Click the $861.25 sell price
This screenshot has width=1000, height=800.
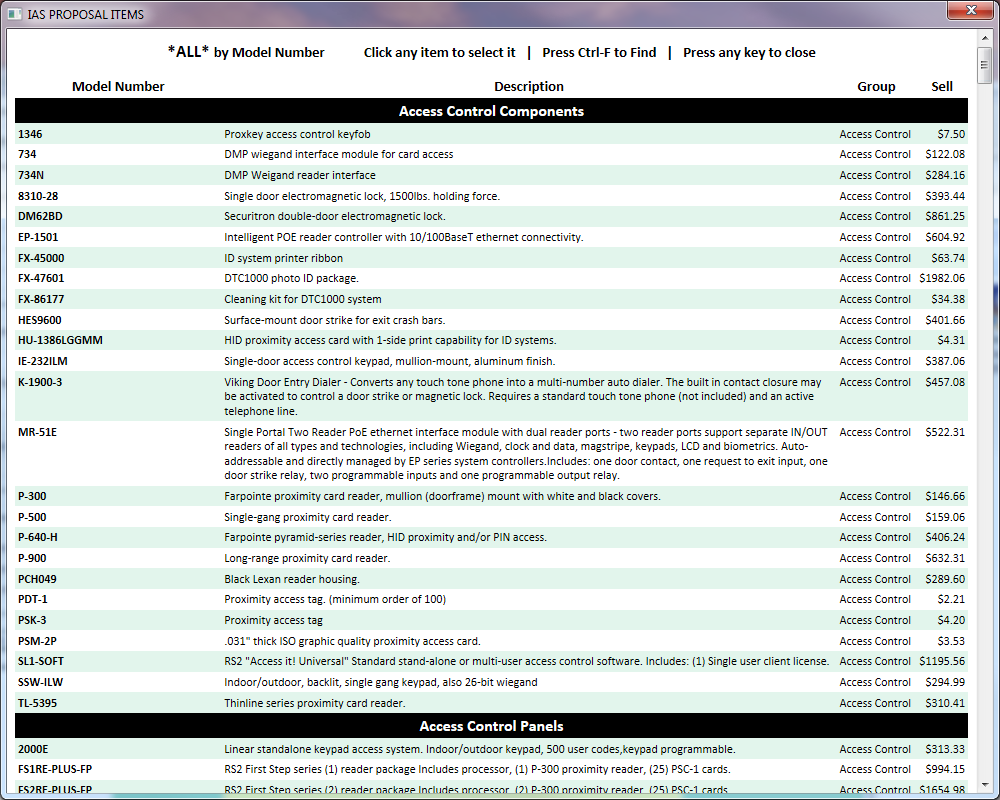pos(945,216)
